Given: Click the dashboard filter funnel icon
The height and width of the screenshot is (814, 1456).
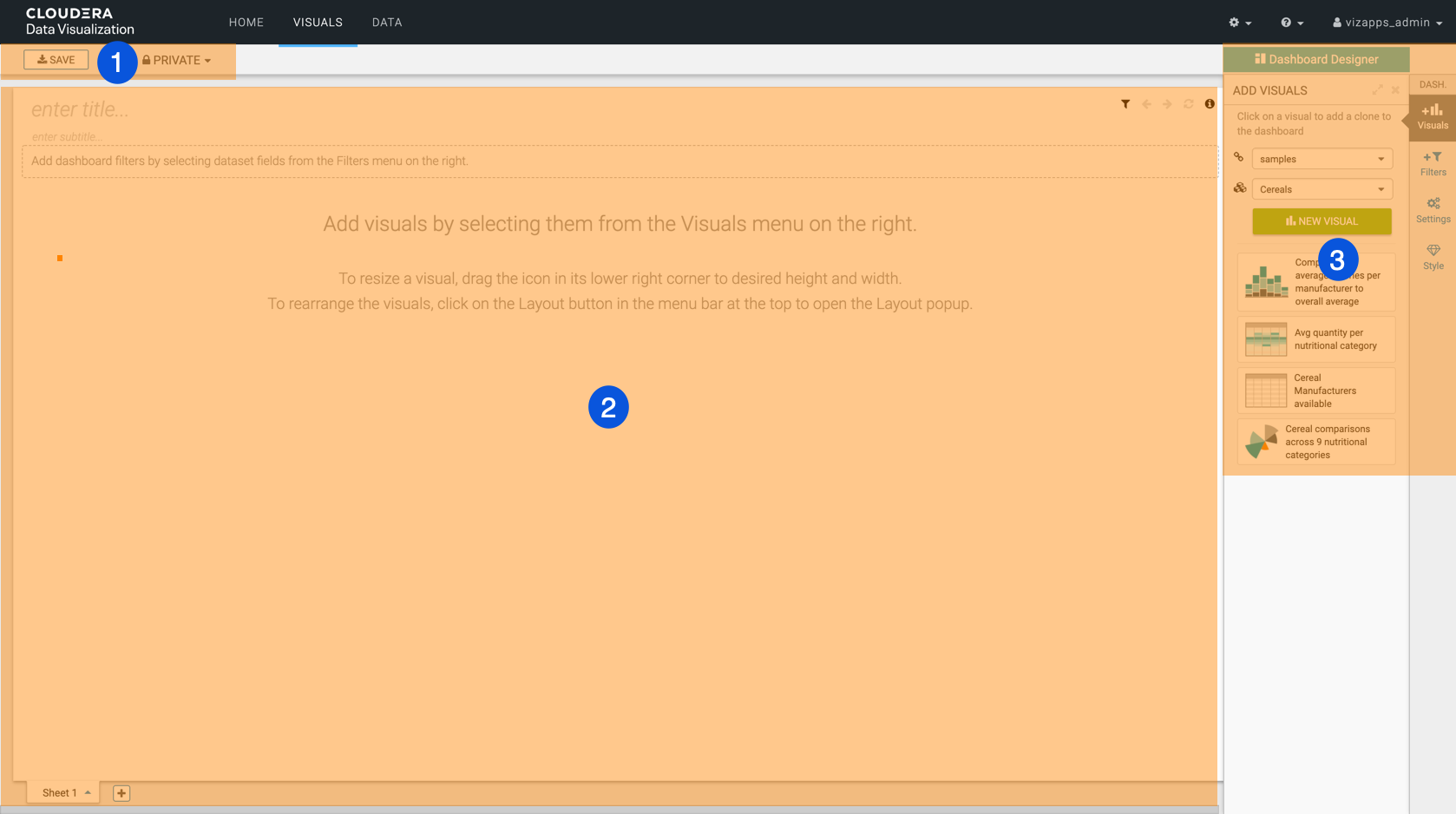Looking at the screenshot, I should pyautogui.click(x=1125, y=104).
